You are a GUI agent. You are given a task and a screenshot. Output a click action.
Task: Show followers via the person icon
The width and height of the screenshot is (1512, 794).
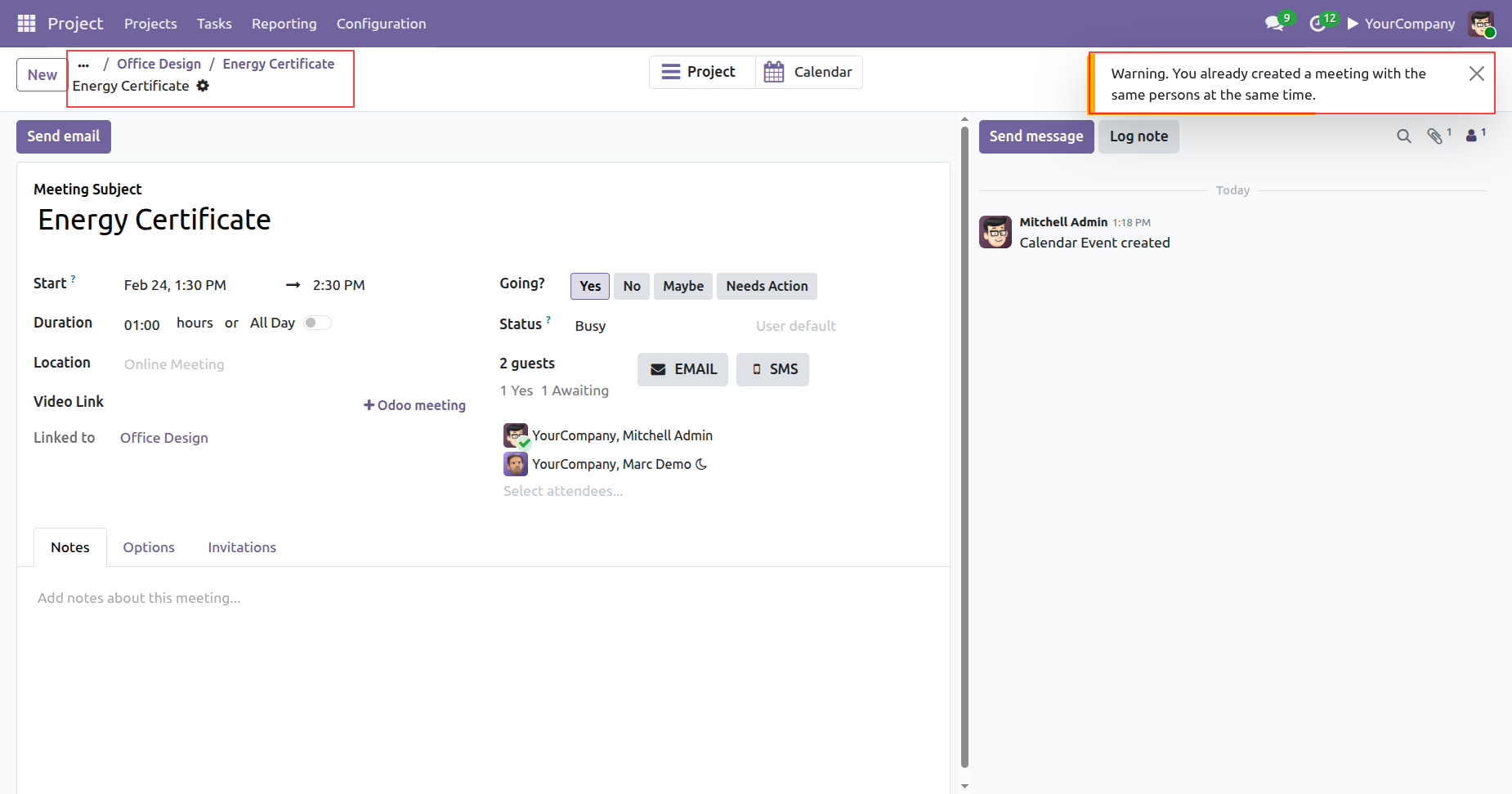coord(1471,136)
